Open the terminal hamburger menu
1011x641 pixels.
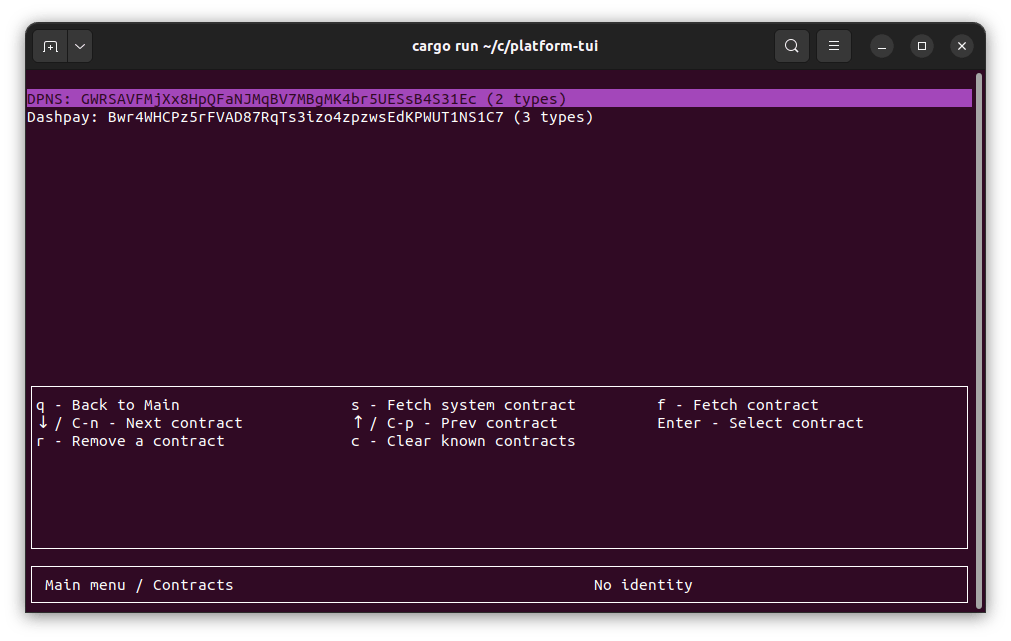[x=834, y=46]
